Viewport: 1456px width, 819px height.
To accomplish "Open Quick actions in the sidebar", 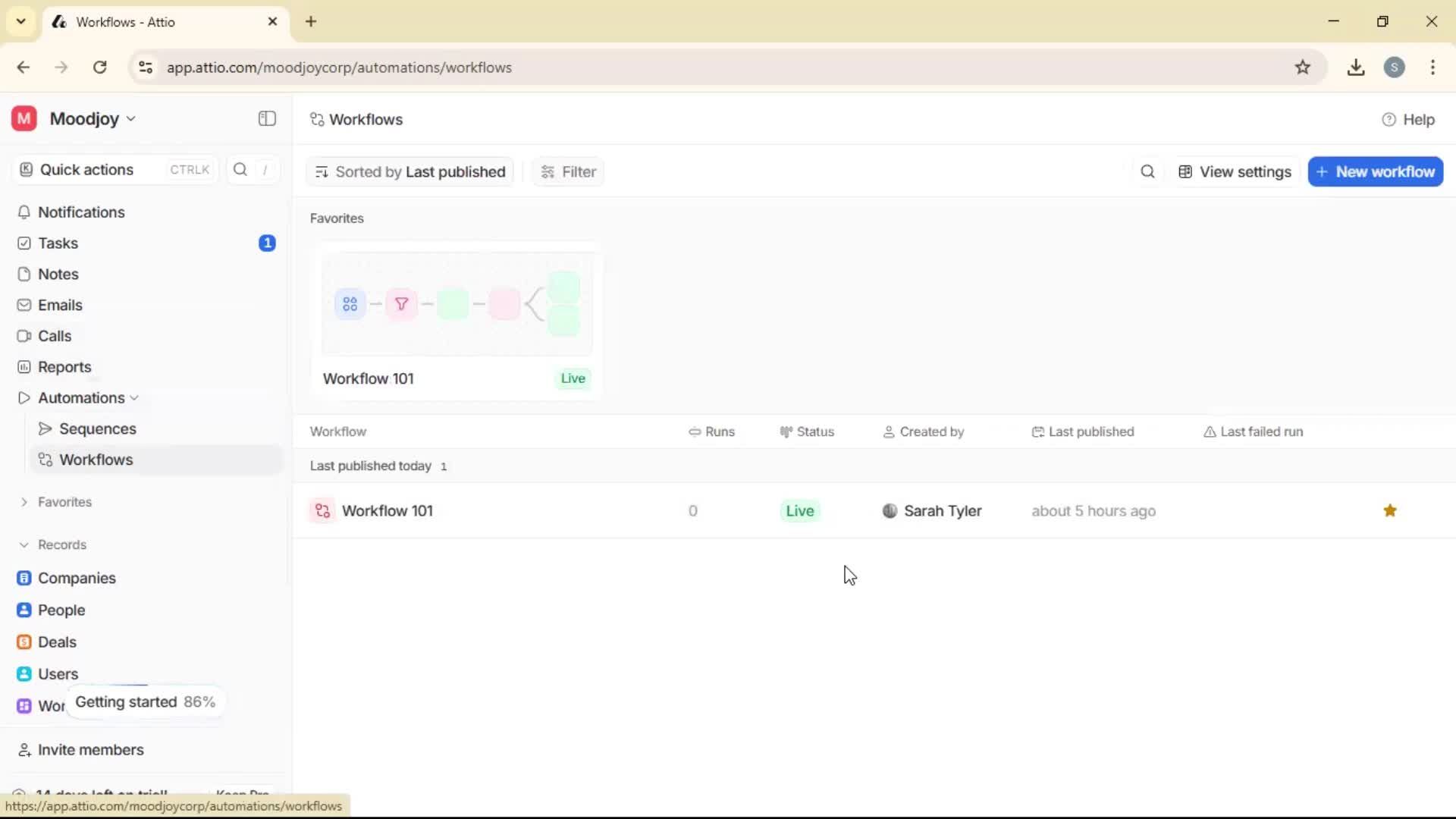I will click(86, 169).
